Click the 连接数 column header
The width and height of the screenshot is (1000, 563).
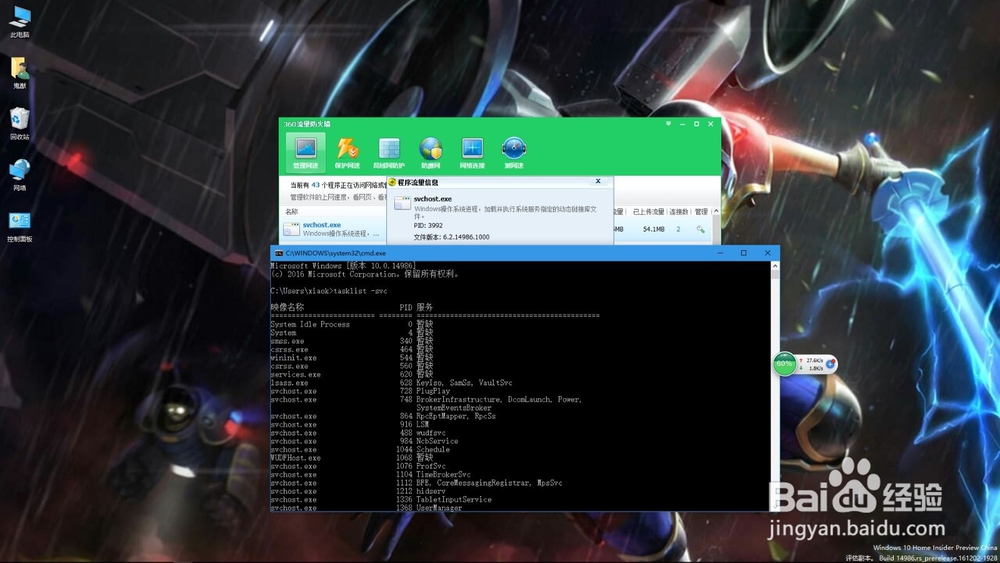coord(679,212)
